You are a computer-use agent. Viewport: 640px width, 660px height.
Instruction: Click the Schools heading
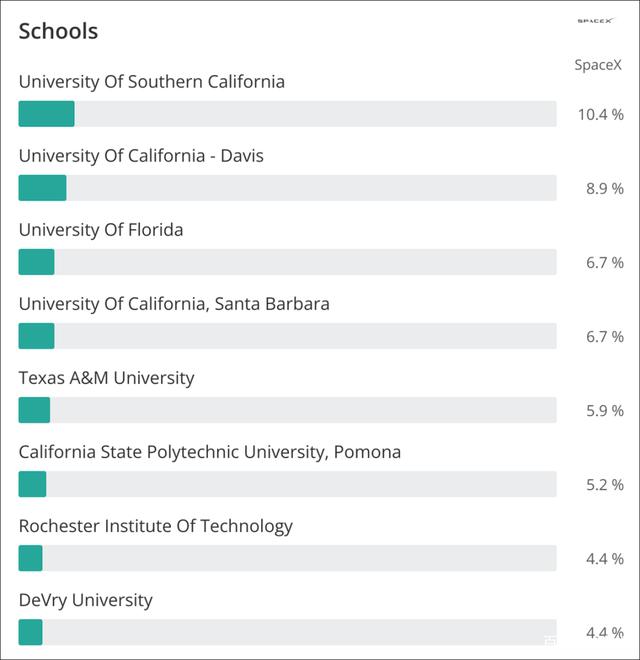click(58, 31)
